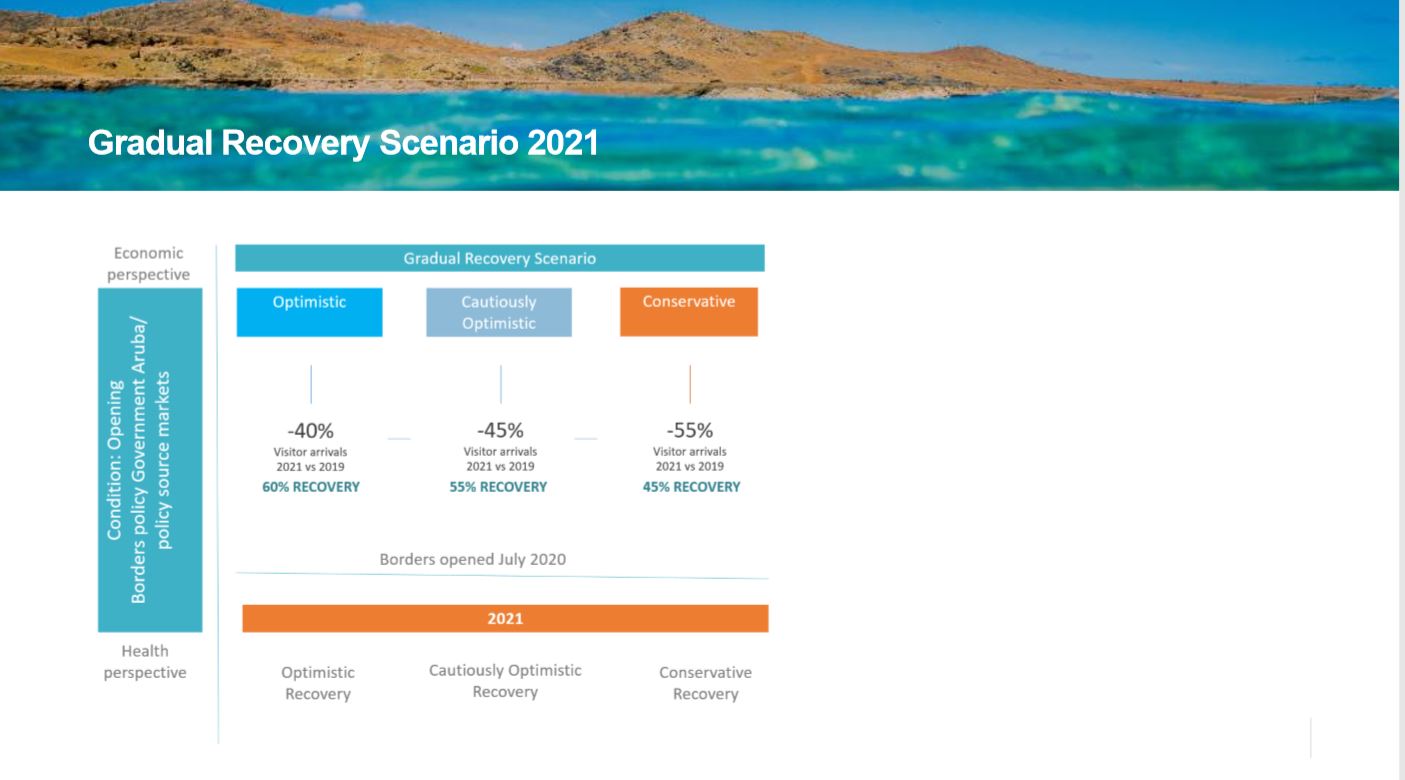Click the 45% RECOVERY label
This screenshot has width=1405, height=780.
tap(691, 487)
